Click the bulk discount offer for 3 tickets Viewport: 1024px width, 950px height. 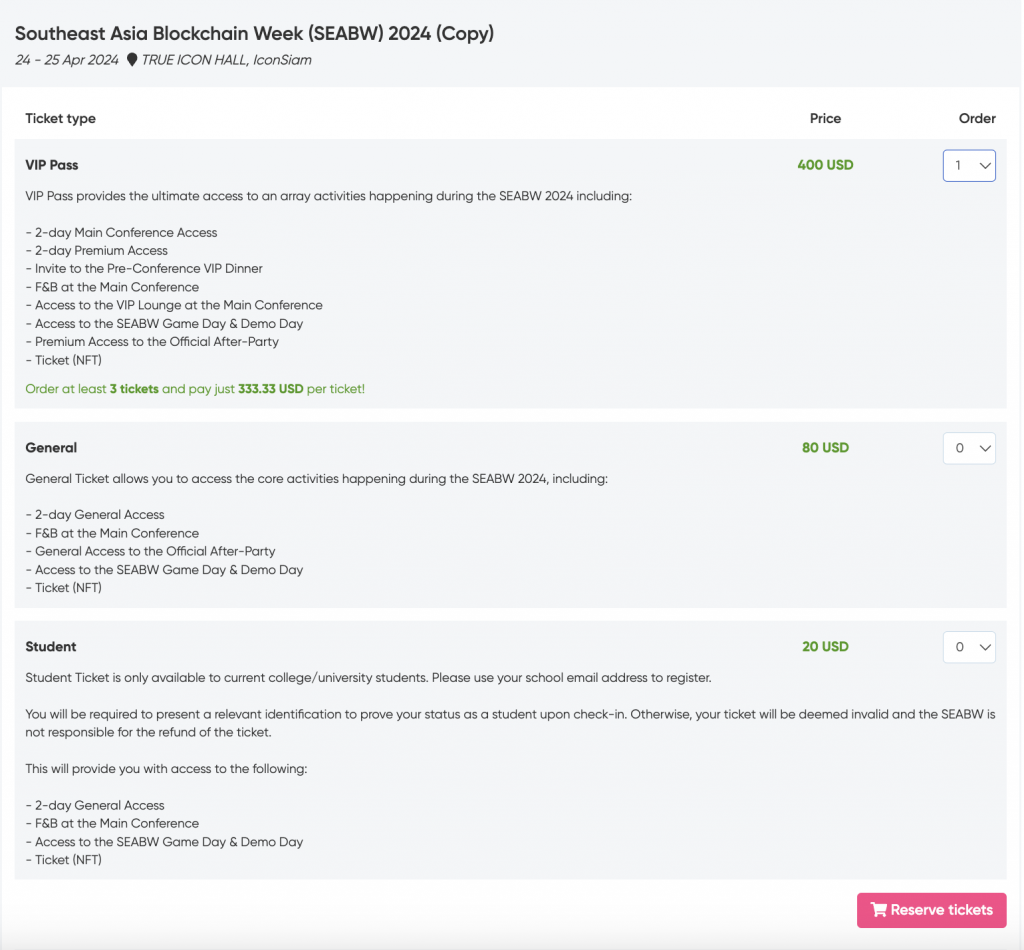click(x=195, y=389)
